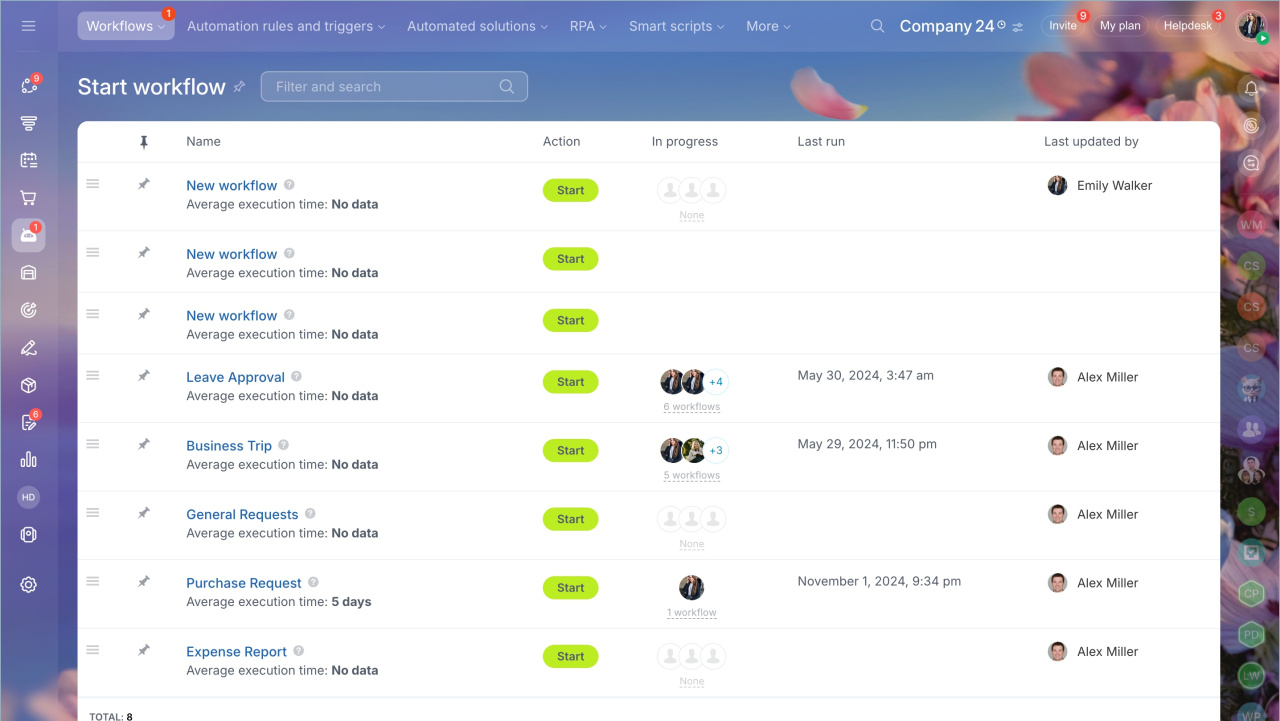Start the General Requests workflow
The image size is (1280, 721).
click(x=571, y=519)
